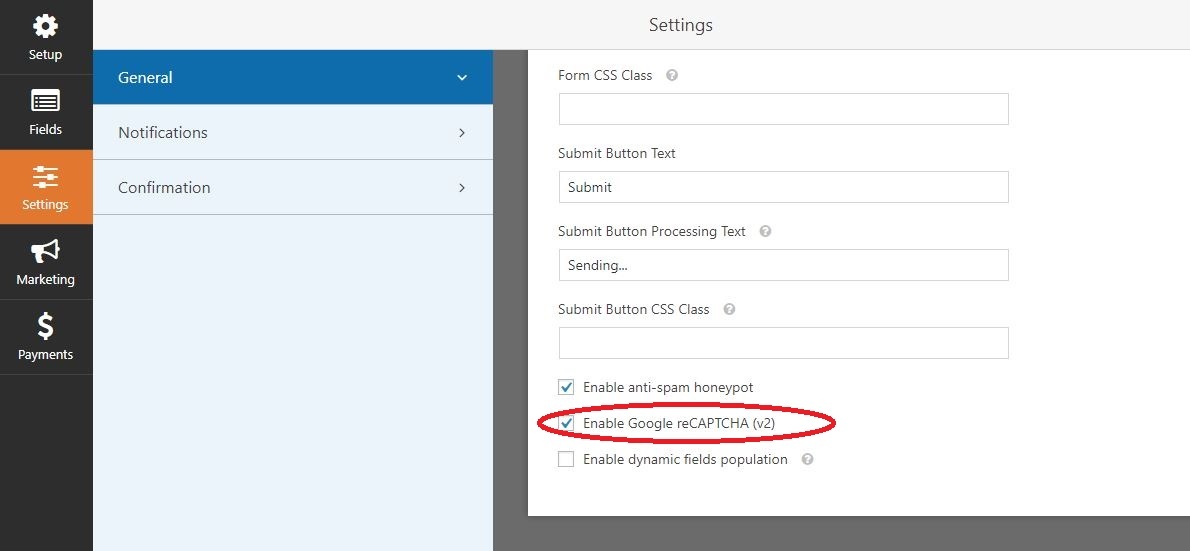Screen dimensions: 1190x551
Task: Switch to the Confirmation settings tab
Action: 164,188
